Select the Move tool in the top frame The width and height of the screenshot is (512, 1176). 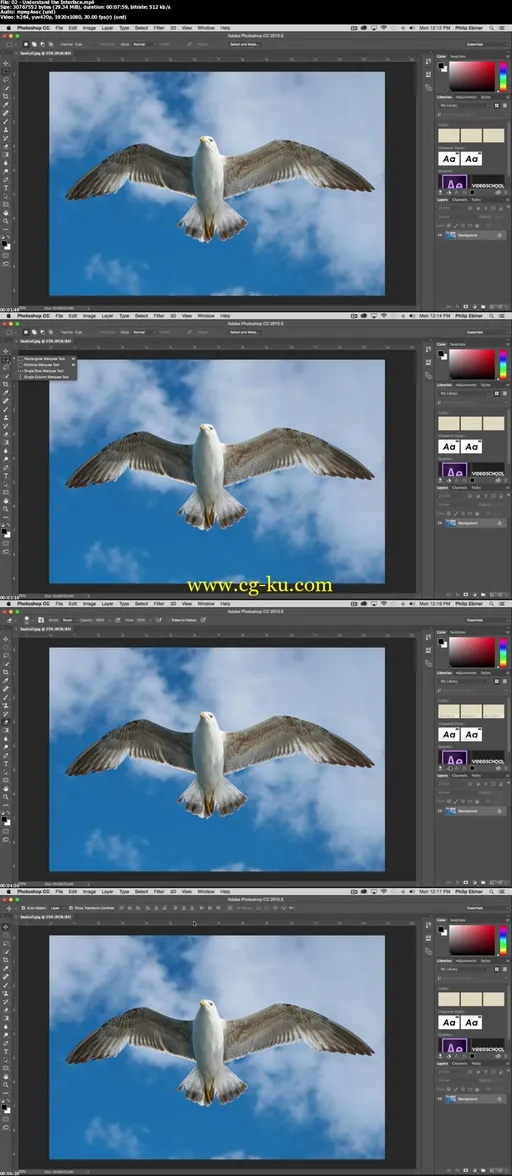coord(5,63)
